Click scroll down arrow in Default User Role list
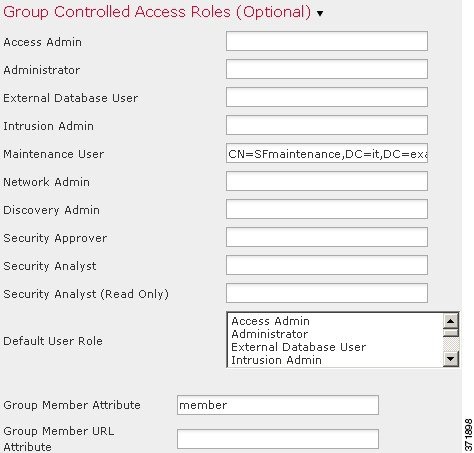 (x=450, y=359)
